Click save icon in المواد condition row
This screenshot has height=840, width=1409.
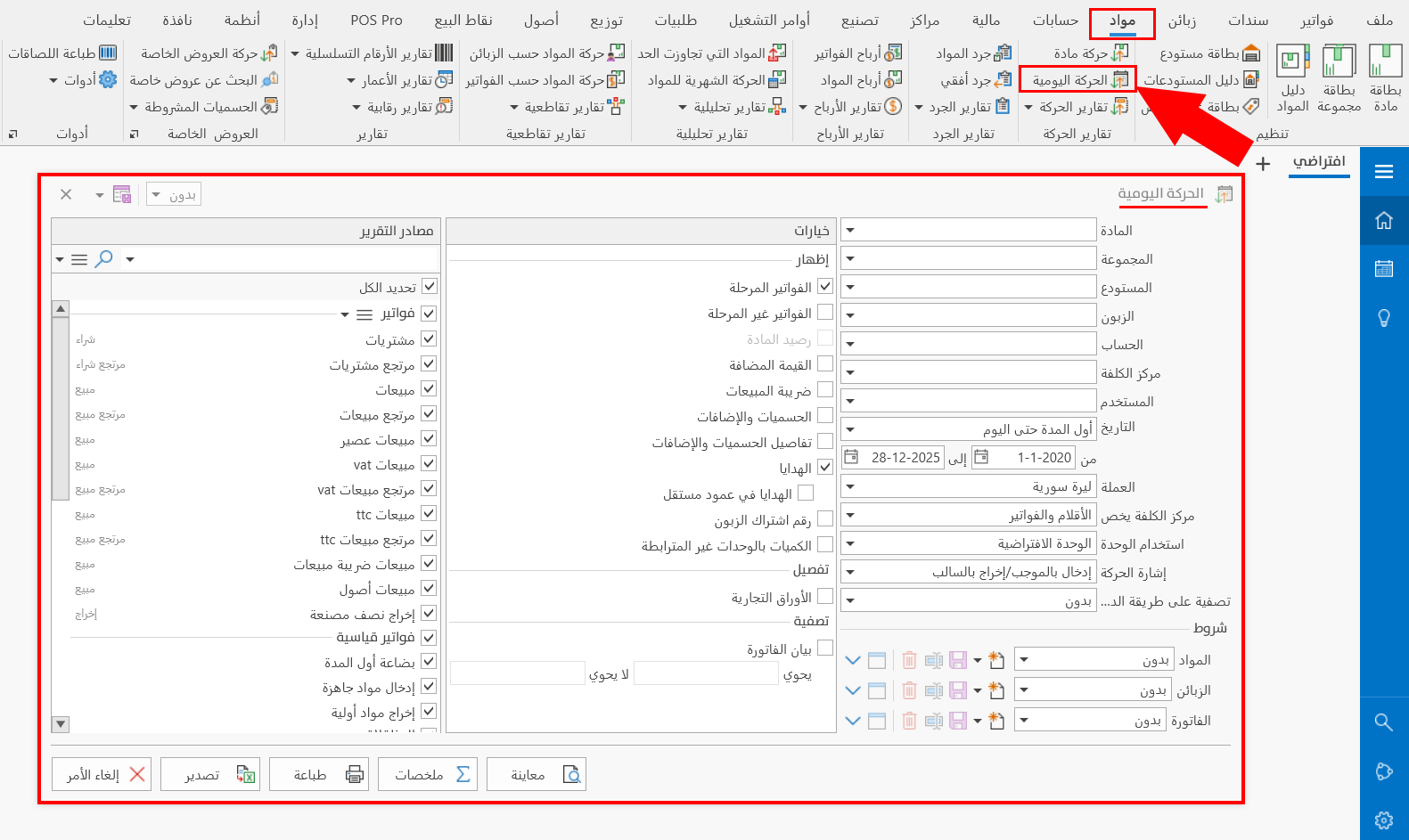pyautogui.click(x=958, y=660)
